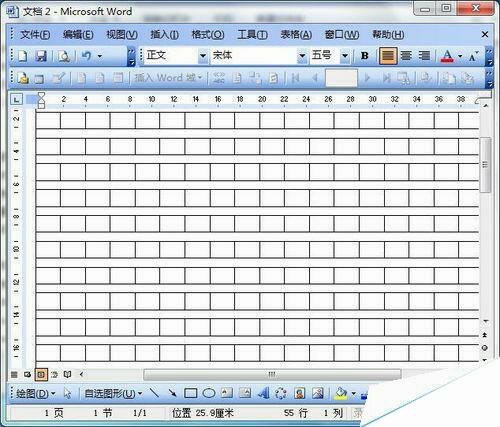Click the tab stop selector L box

[16, 99]
